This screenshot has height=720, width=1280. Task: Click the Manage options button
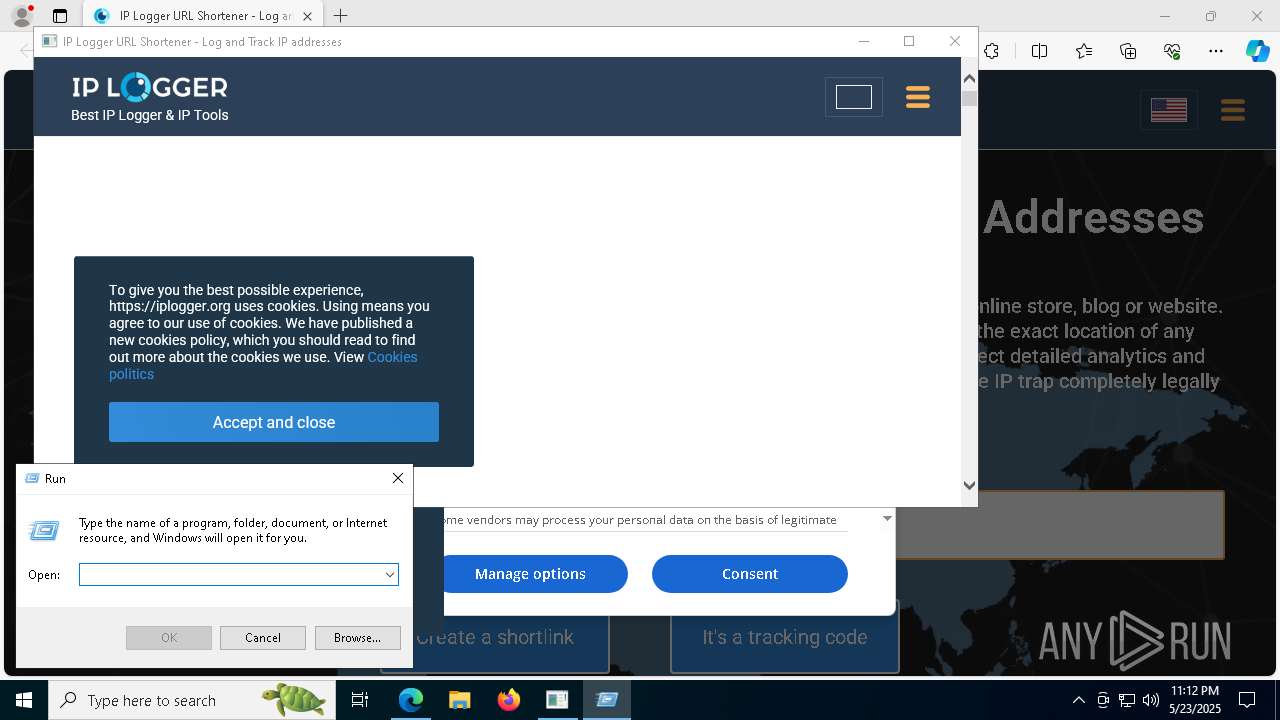[530, 574]
